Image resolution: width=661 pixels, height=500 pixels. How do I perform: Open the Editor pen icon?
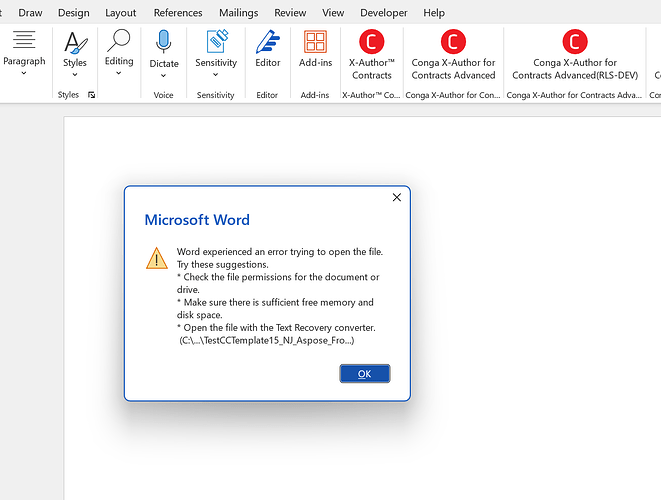pyautogui.click(x=267, y=42)
